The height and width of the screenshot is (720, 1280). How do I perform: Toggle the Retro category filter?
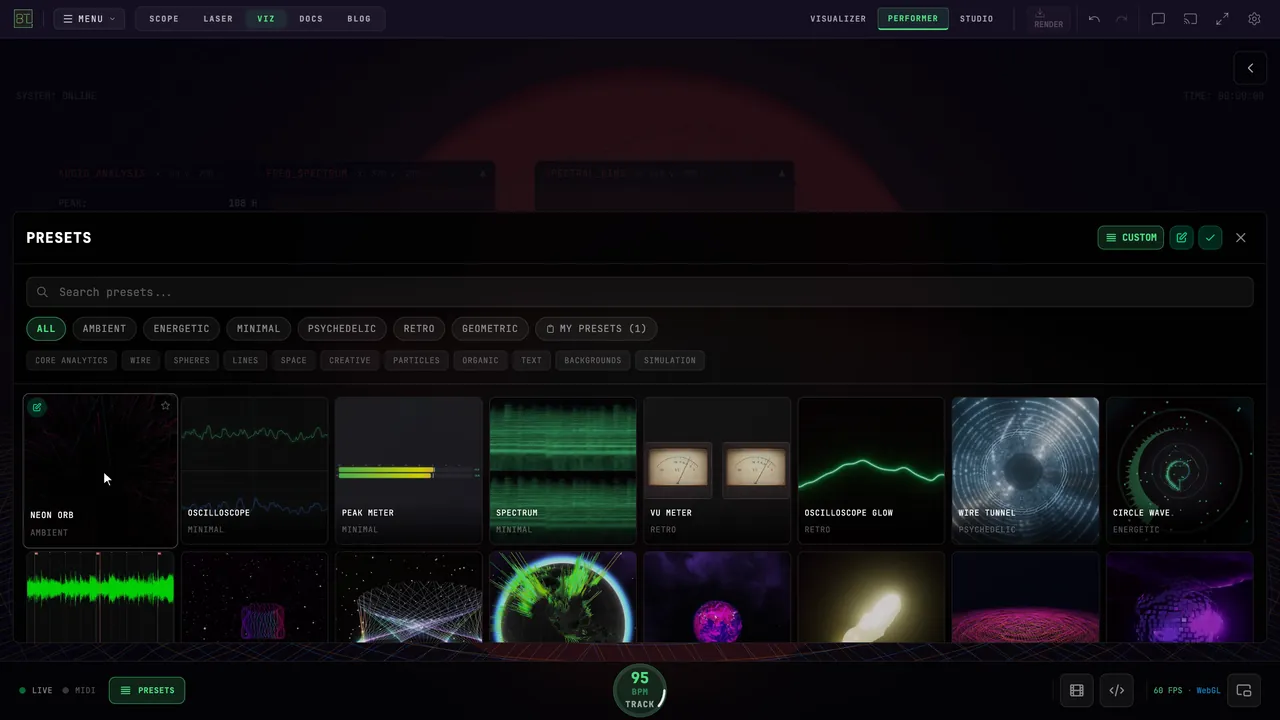tap(419, 328)
